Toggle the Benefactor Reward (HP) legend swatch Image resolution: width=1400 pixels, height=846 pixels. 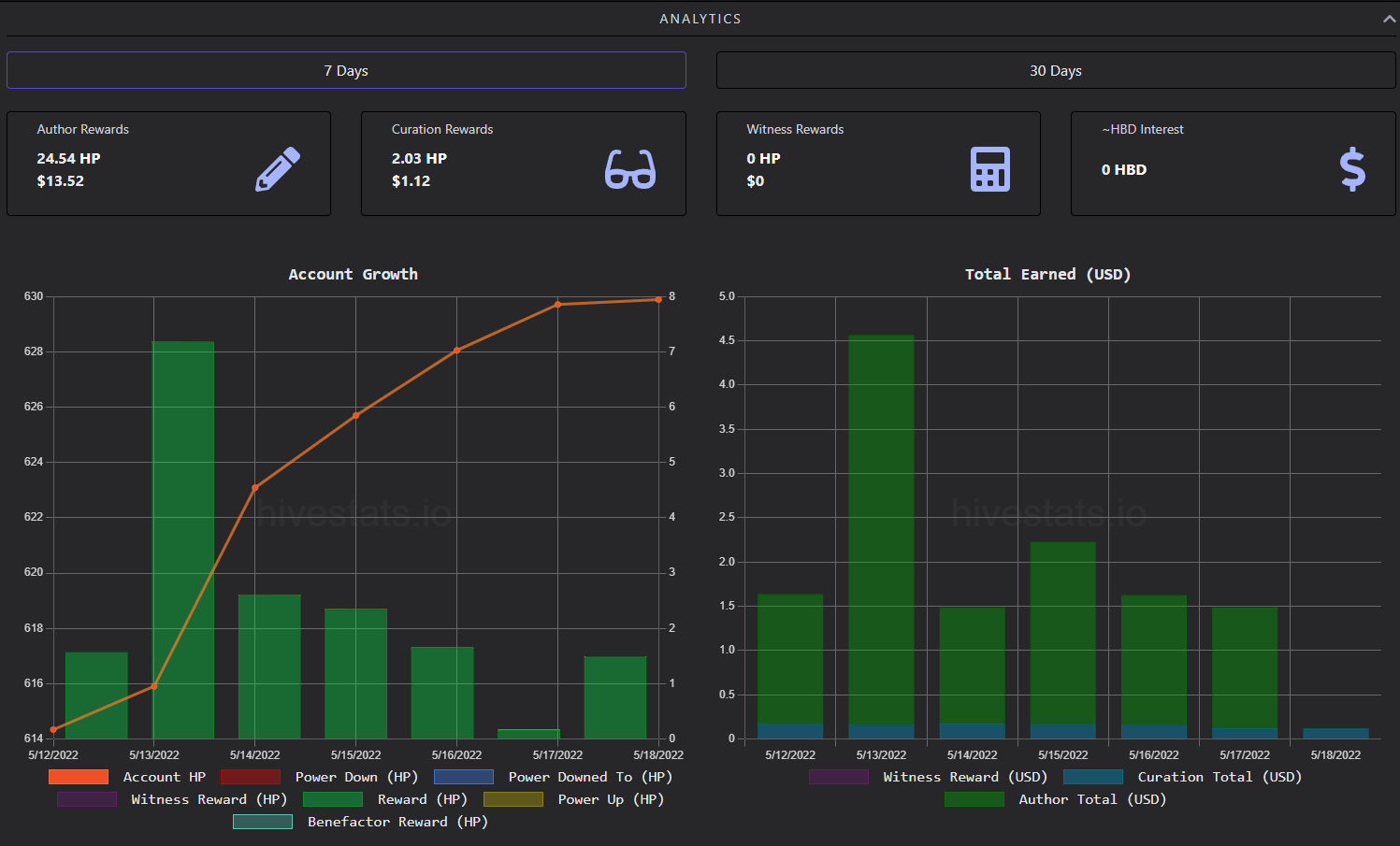pos(263,822)
